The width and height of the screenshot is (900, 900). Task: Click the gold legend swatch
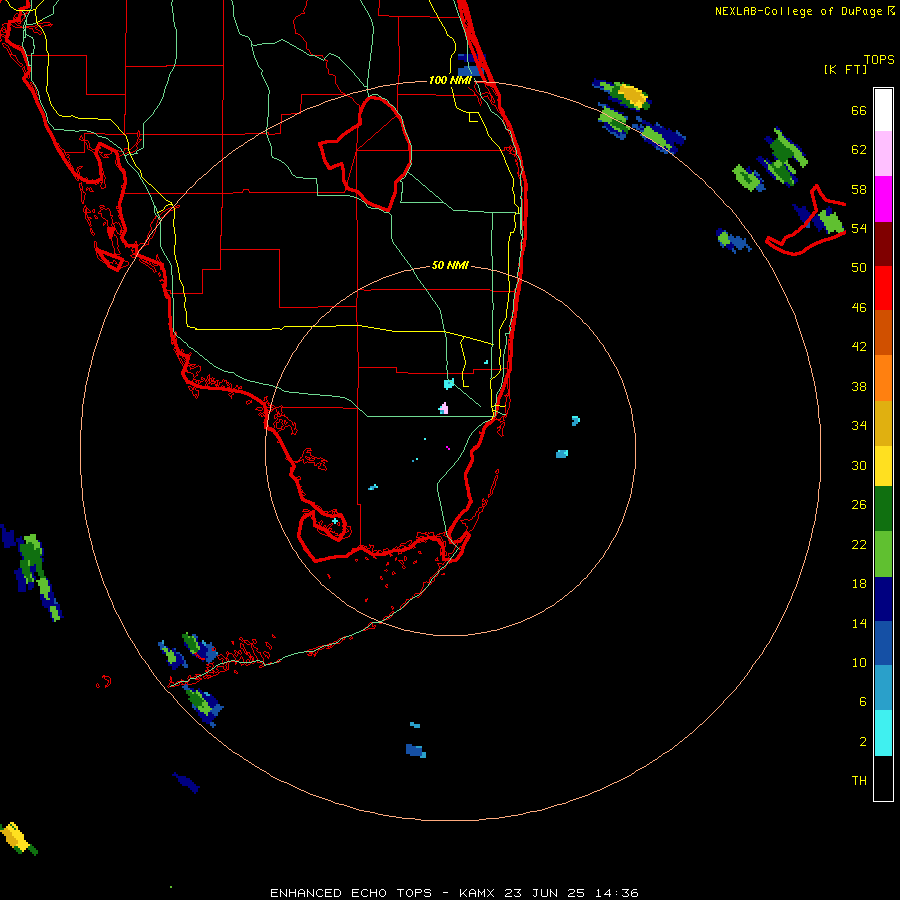[883, 423]
